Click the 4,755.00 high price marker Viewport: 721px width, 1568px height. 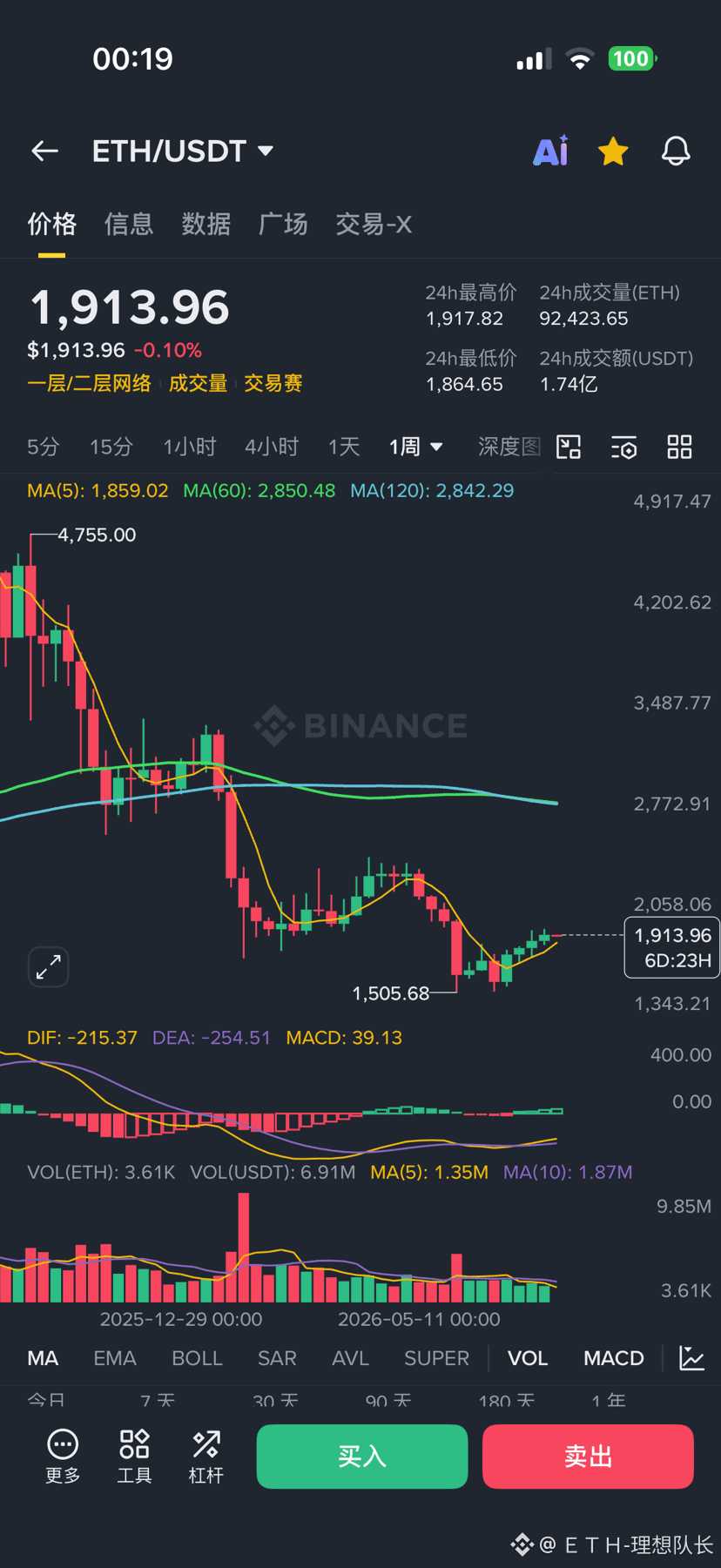pyautogui.click(x=97, y=535)
